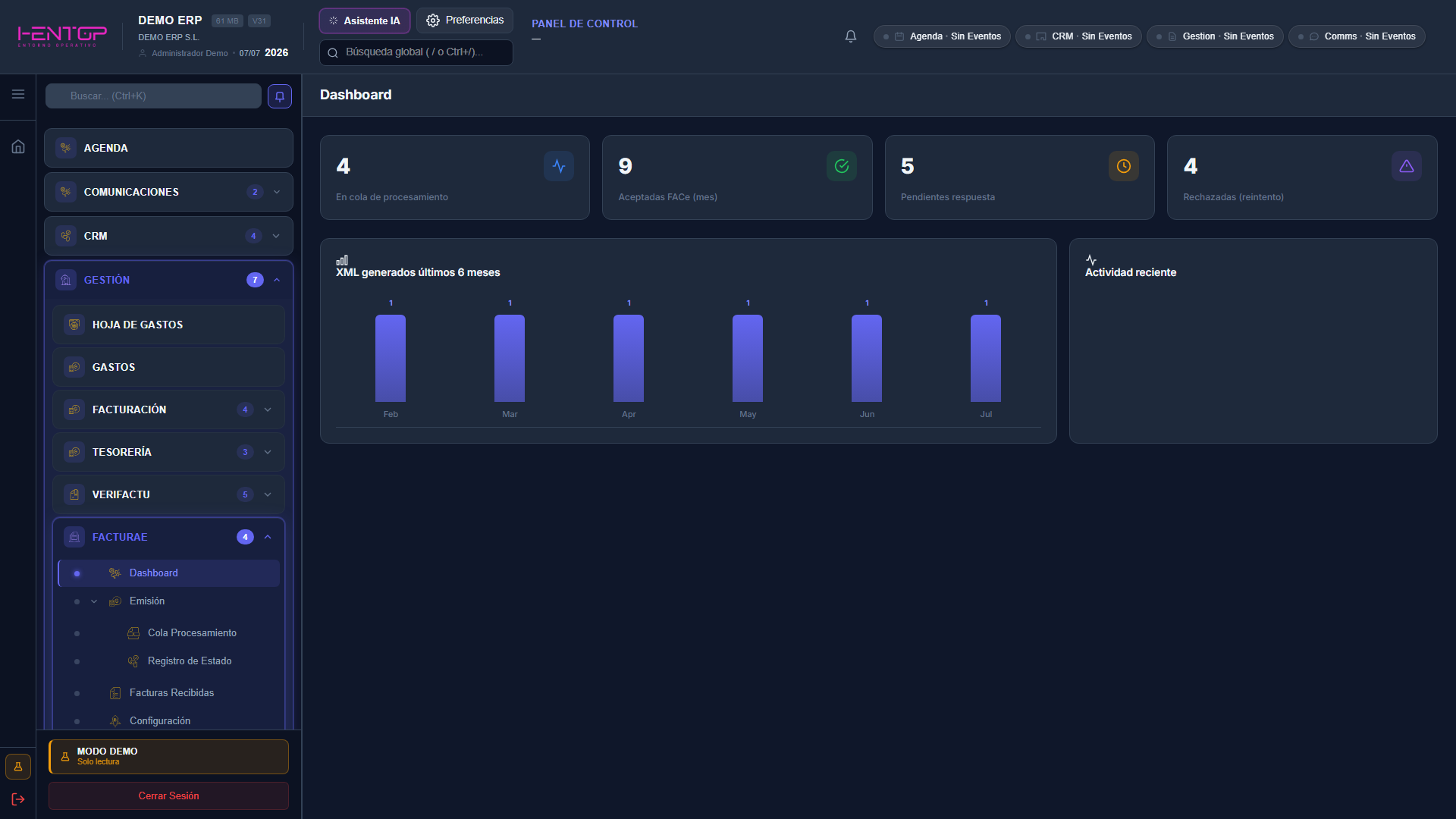1456x819 pixels.
Task: Click the Comms · Sin Eventos status pill
Action: pos(1357,36)
